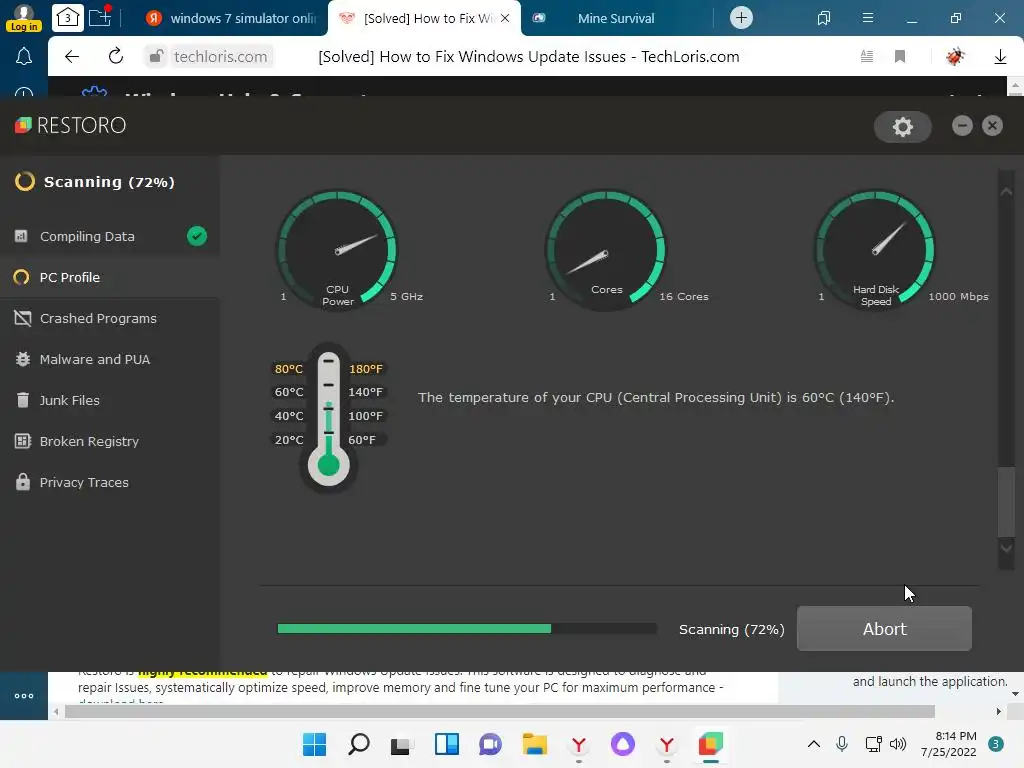The height and width of the screenshot is (768, 1024).
Task: Click the CPU Power gauge
Action: (x=337, y=249)
